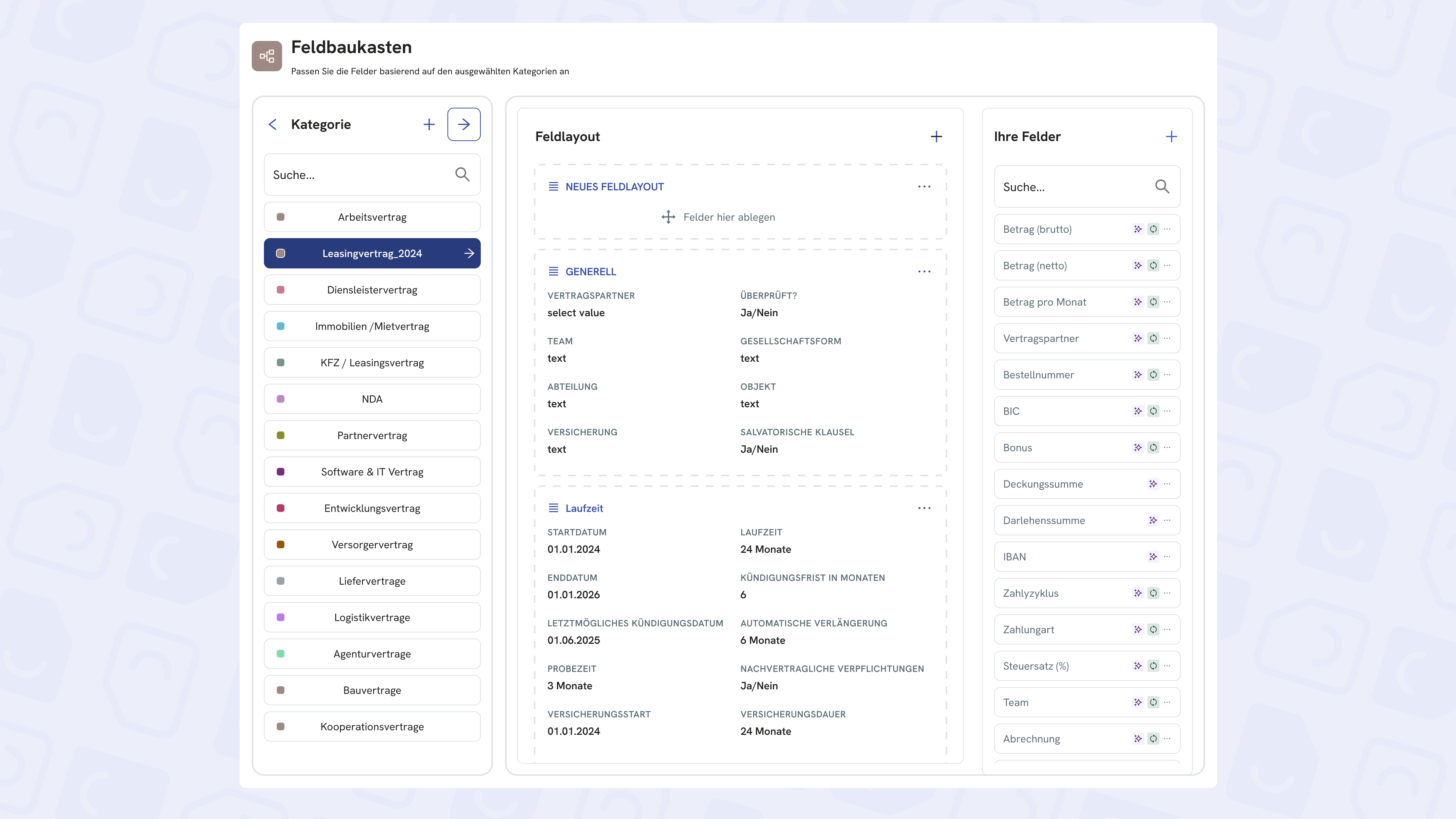1456x819 pixels.
Task: Click the sync icon on Bestellnummer field
Action: pyautogui.click(x=1153, y=375)
